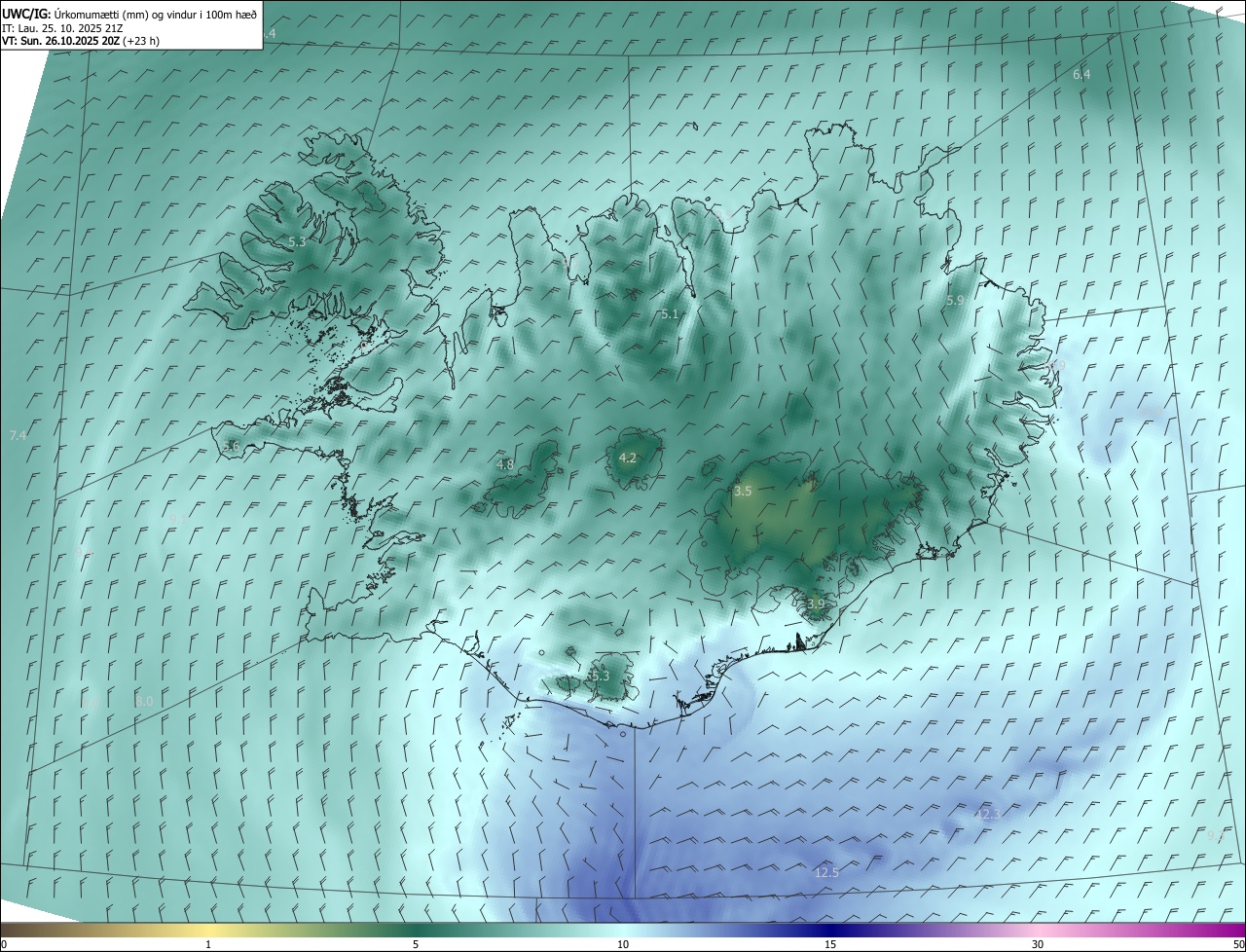Viewport: 1246px width, 952px height.
Task: Click the initial time line 'IT: Lau. 25. 10. 2025 21Z'
Action: (60, 28)
